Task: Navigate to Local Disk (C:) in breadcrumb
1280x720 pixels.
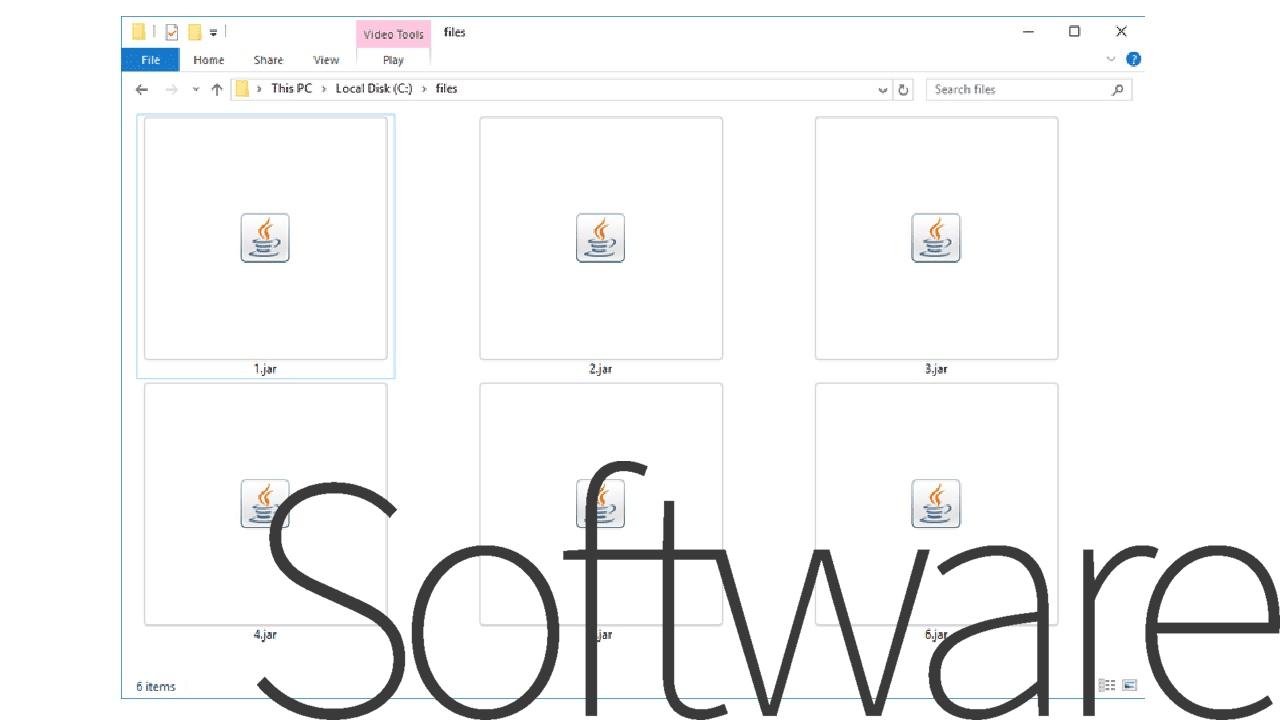Action: [374, 89]
